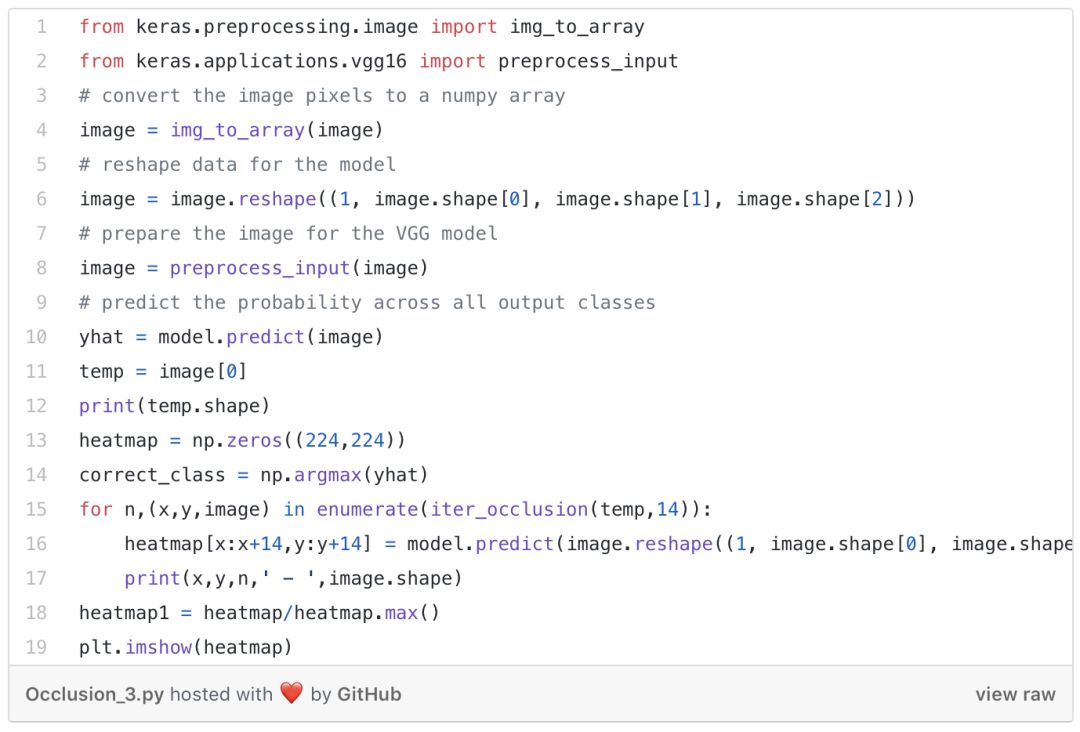This screenshot has width=1080, height=732.
Task: Select line number 1
Action: pos(41,27)
